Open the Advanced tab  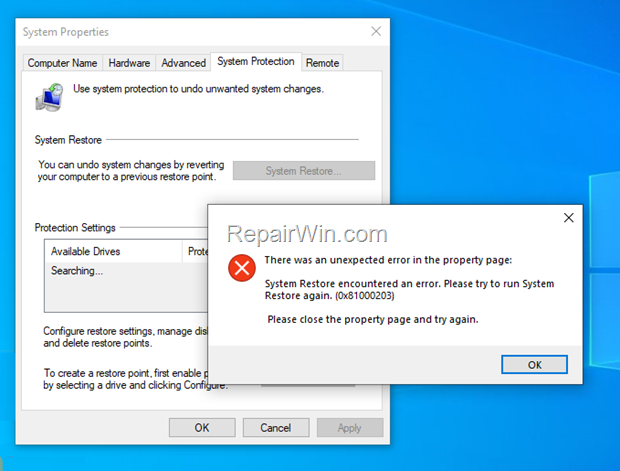pos(183,63)
